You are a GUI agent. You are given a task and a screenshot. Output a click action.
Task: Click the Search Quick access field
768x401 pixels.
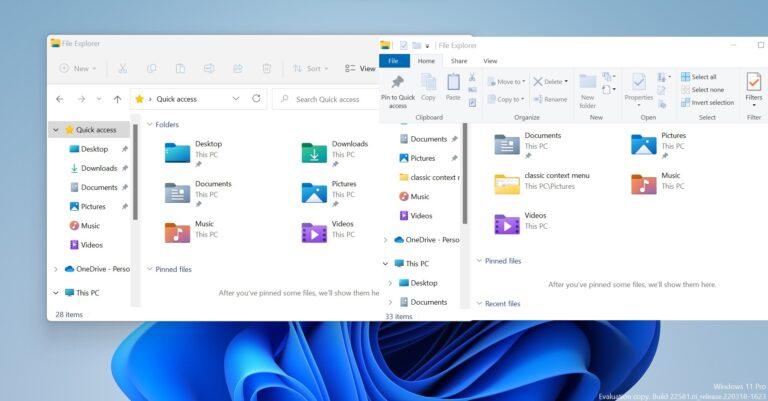(x=328, y=99)
